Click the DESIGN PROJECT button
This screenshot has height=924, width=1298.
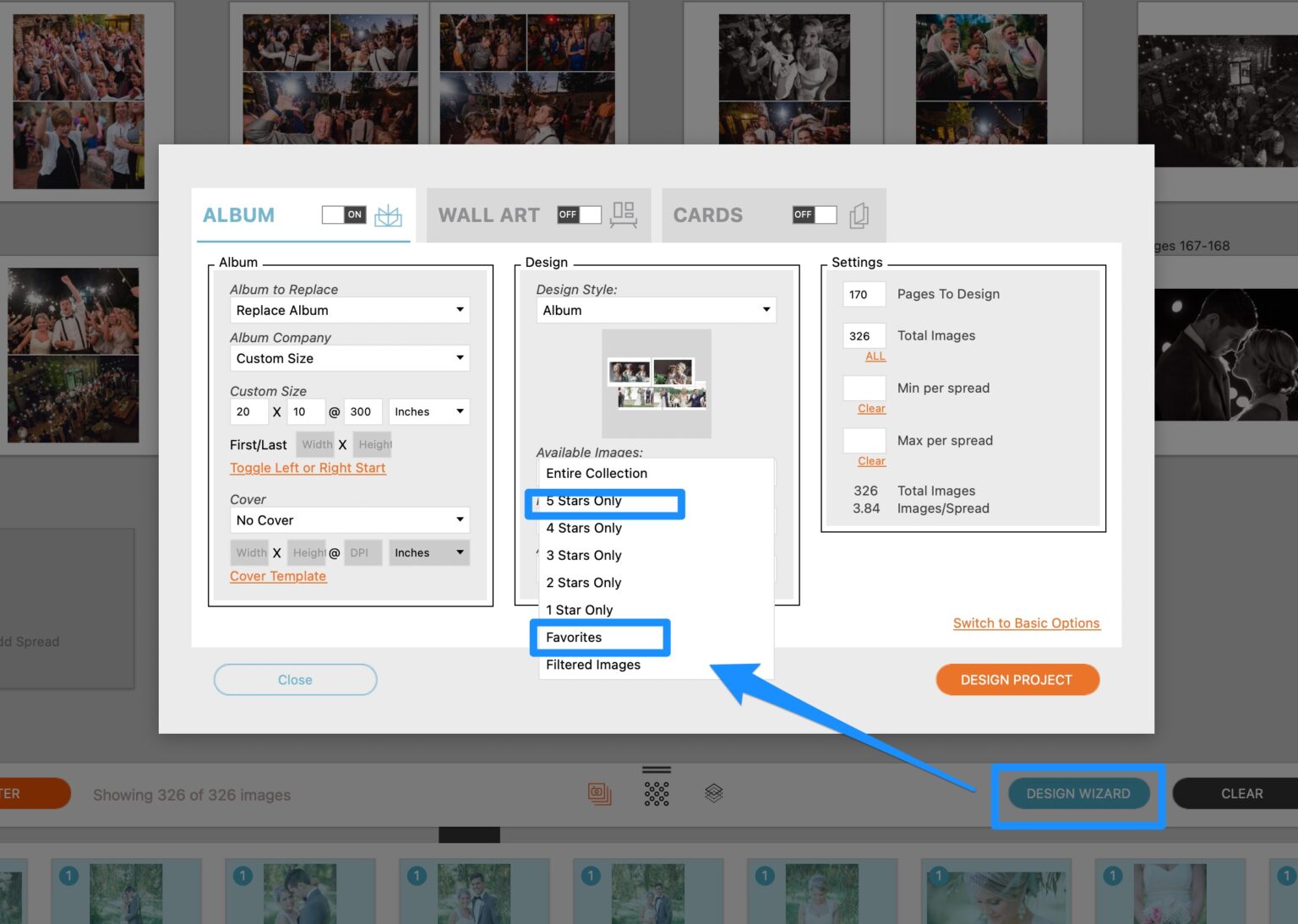pyautogui.click(x=1017, y=679)
